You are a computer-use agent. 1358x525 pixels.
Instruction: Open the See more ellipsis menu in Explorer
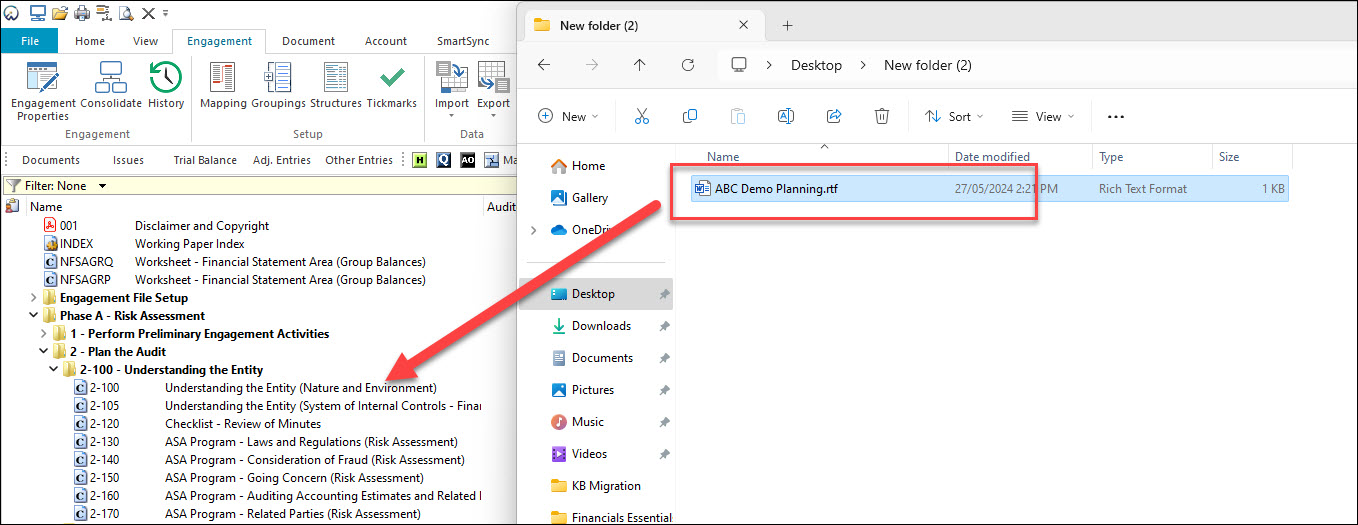pyautogui.click(x=1117, y=116)
